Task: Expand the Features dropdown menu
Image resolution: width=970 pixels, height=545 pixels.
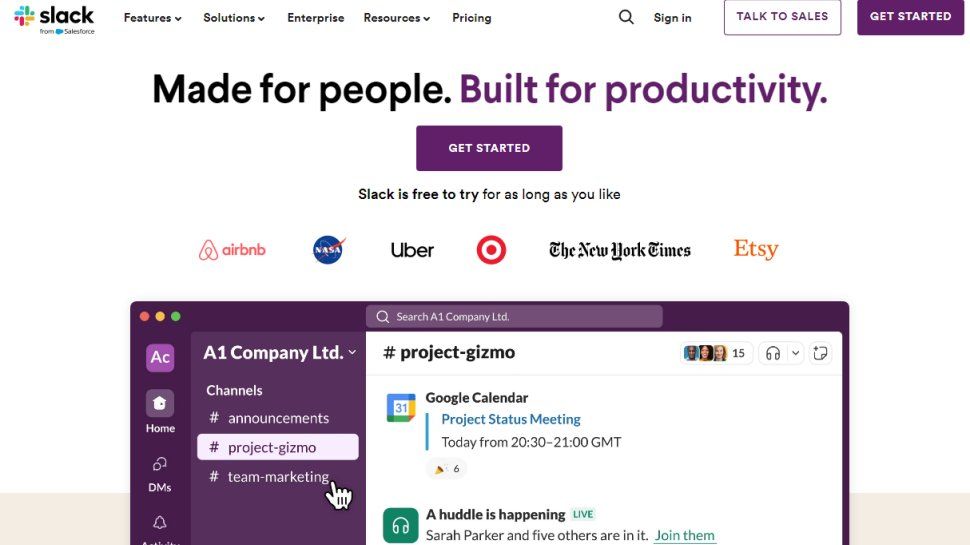Action: (x=152, y=18)
